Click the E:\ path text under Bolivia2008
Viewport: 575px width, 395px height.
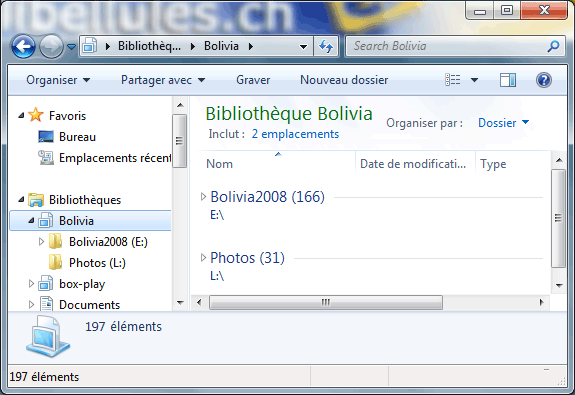[x=217, y=215]
